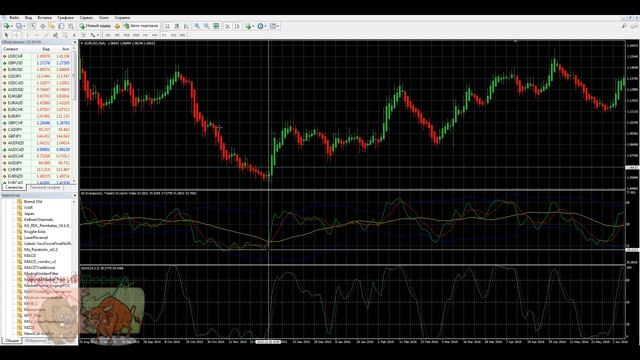Open the indicators list dropdown
Screen dimensions: 640x360
249,26
